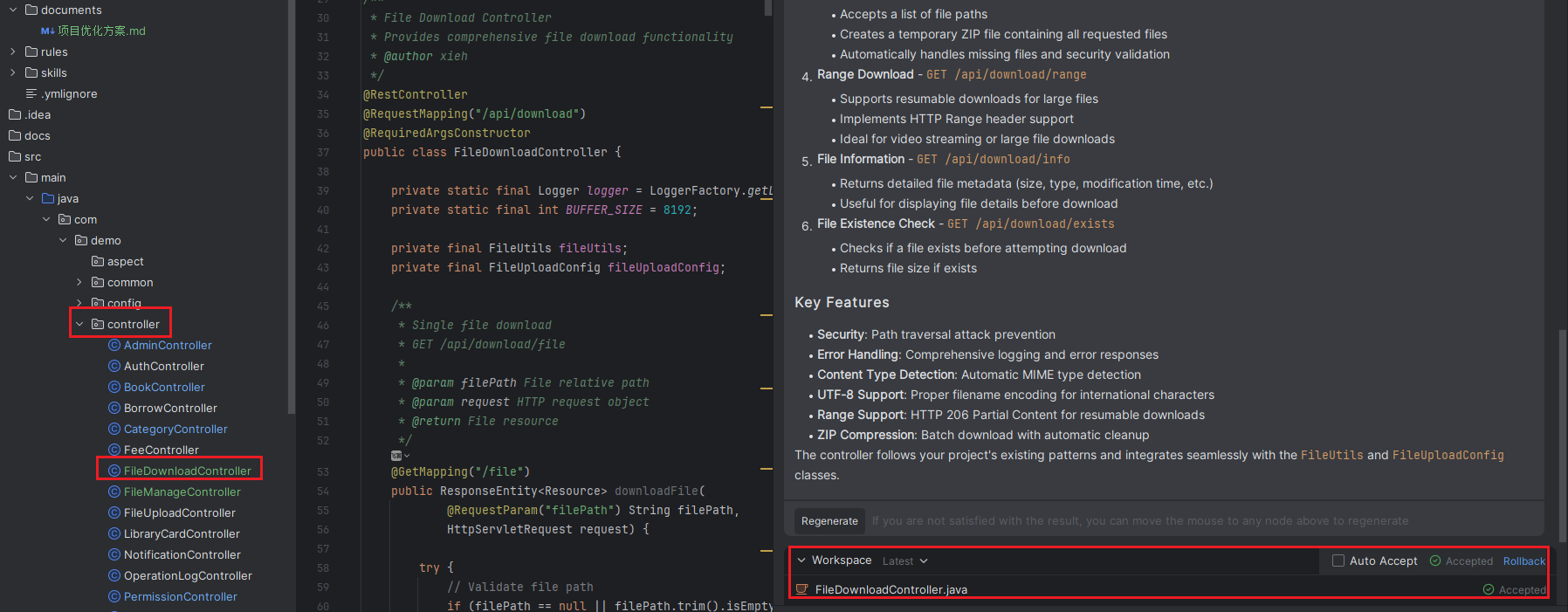Screen dimensions: 1568x612
Task: Click the downloadFile method name
Action: (656, 491)
